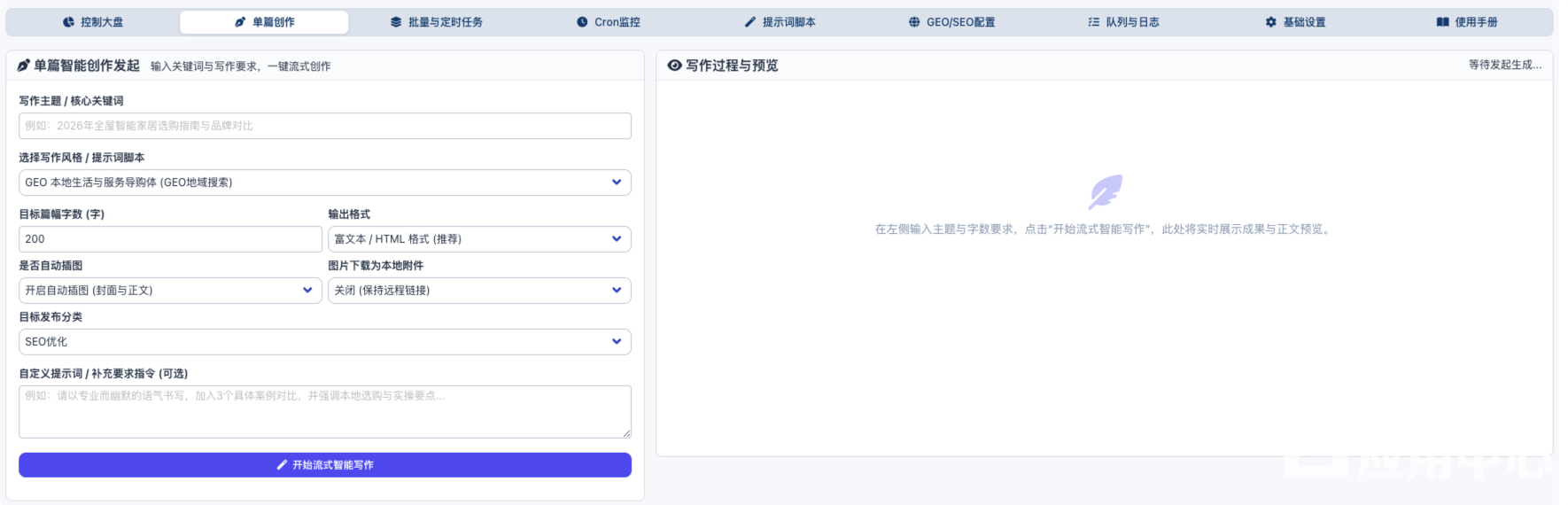Switch to the 单篇创作 tab
The width and height of the screenshot is (1568, 505).
click(264, 22)
